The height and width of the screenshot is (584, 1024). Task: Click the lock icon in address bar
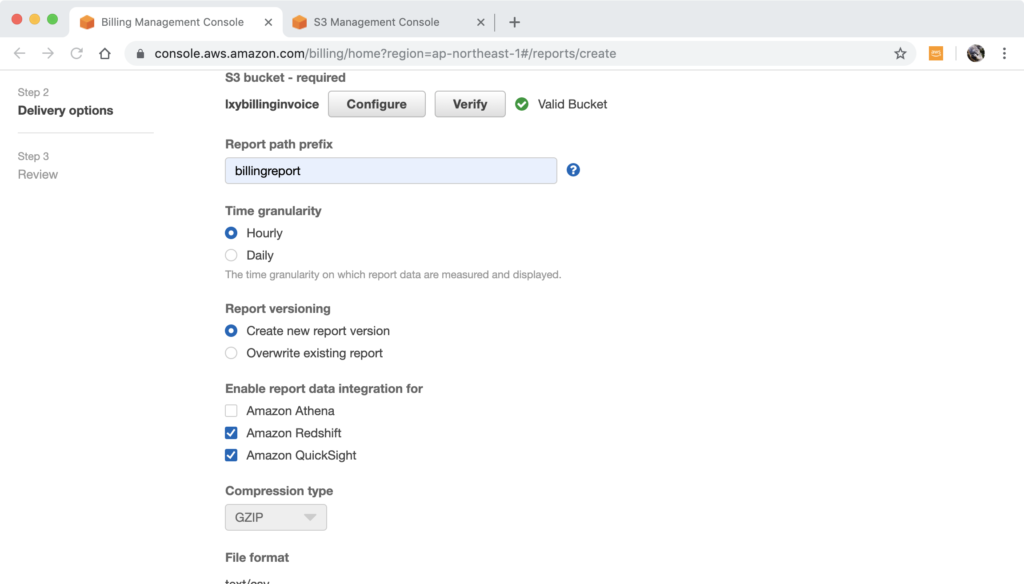140,54
